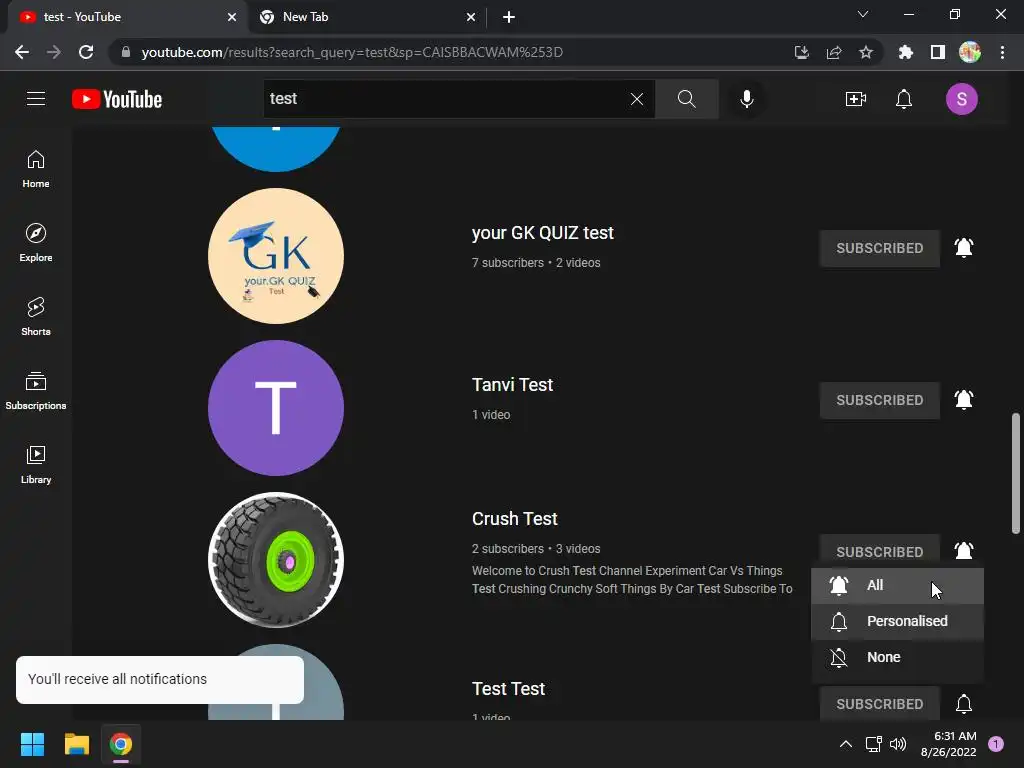Open volume control in system tray
Image resolution: width=1024 pixels, height=768 pixels.
[x=899, y=744]
